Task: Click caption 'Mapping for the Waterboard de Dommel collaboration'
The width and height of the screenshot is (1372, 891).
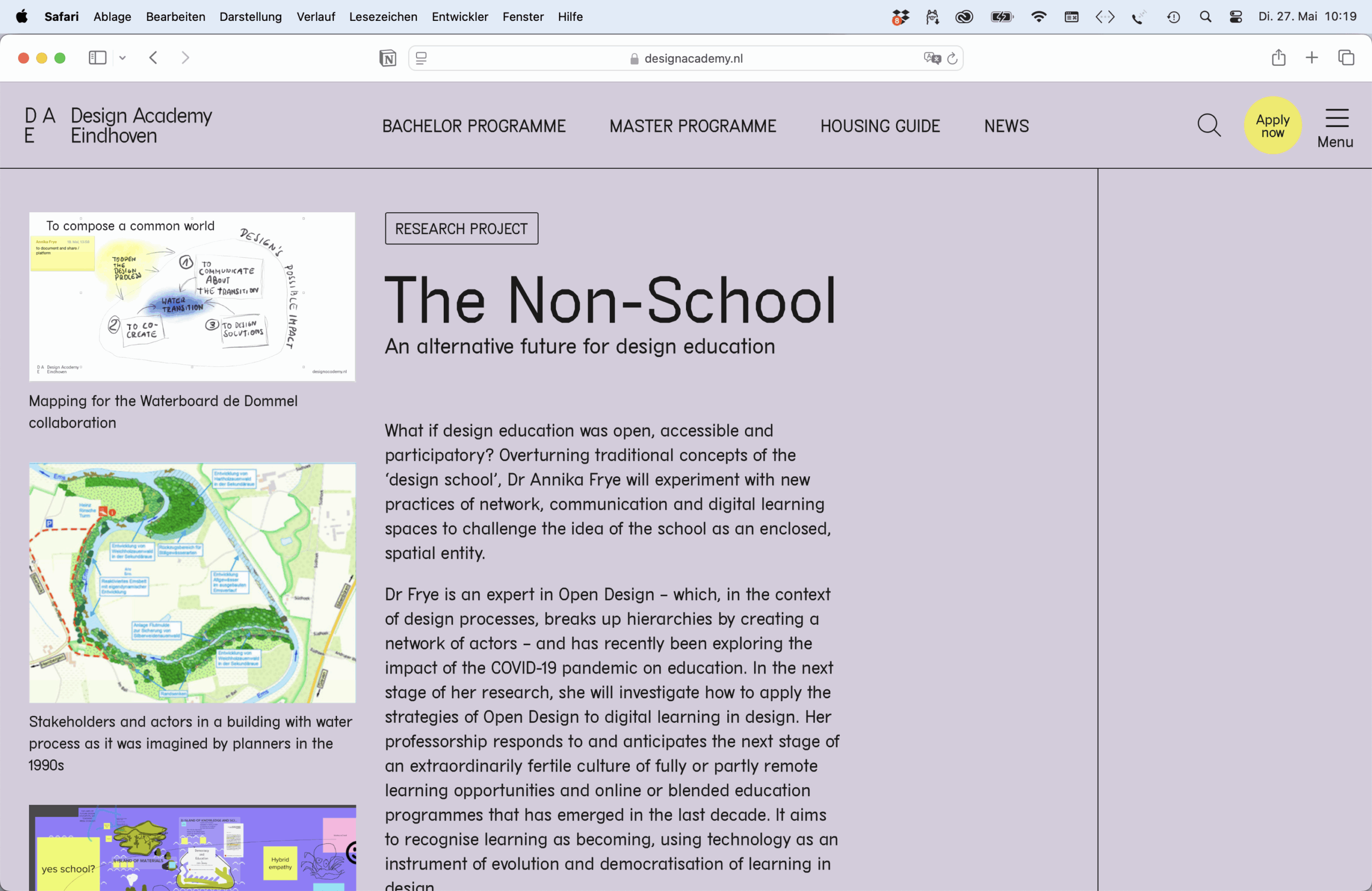Action: click(x=163, y=411)
